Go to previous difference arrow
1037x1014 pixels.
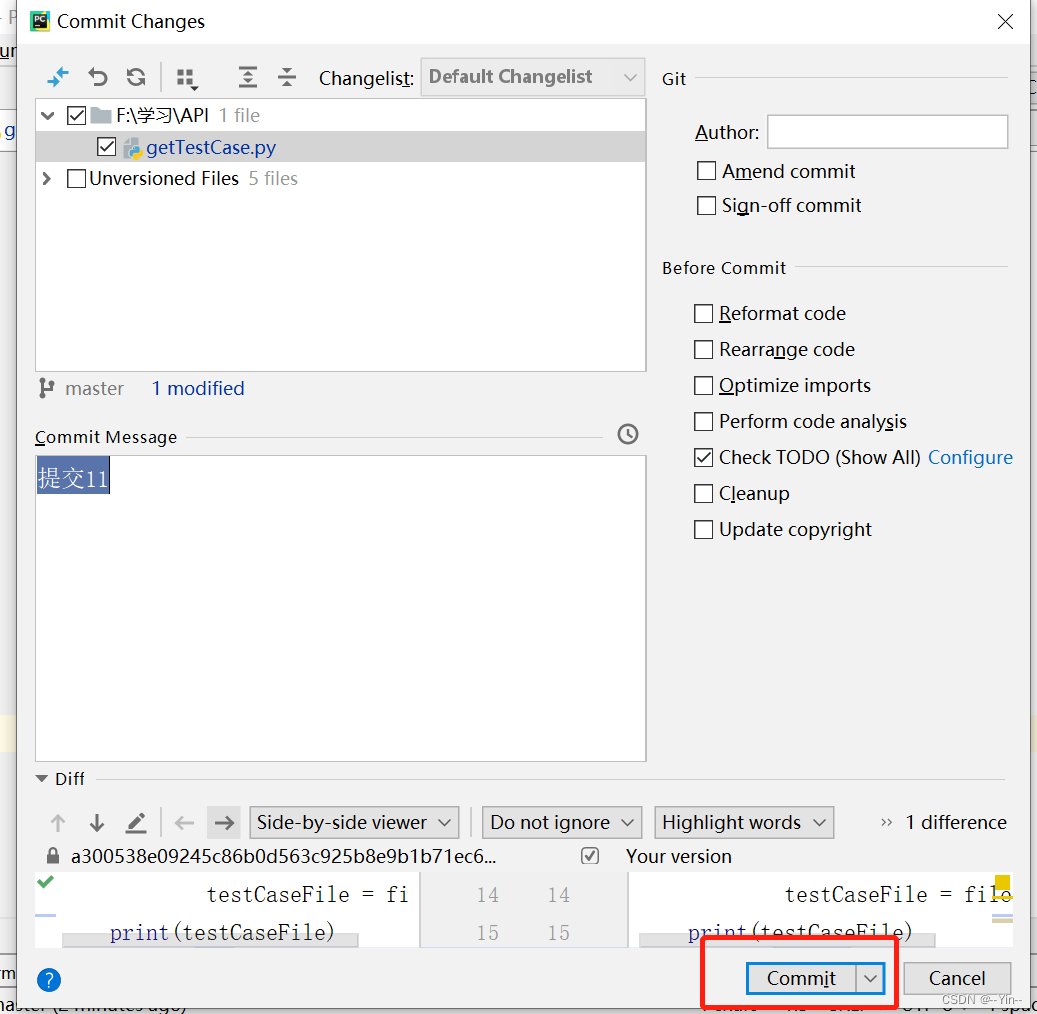58,823
